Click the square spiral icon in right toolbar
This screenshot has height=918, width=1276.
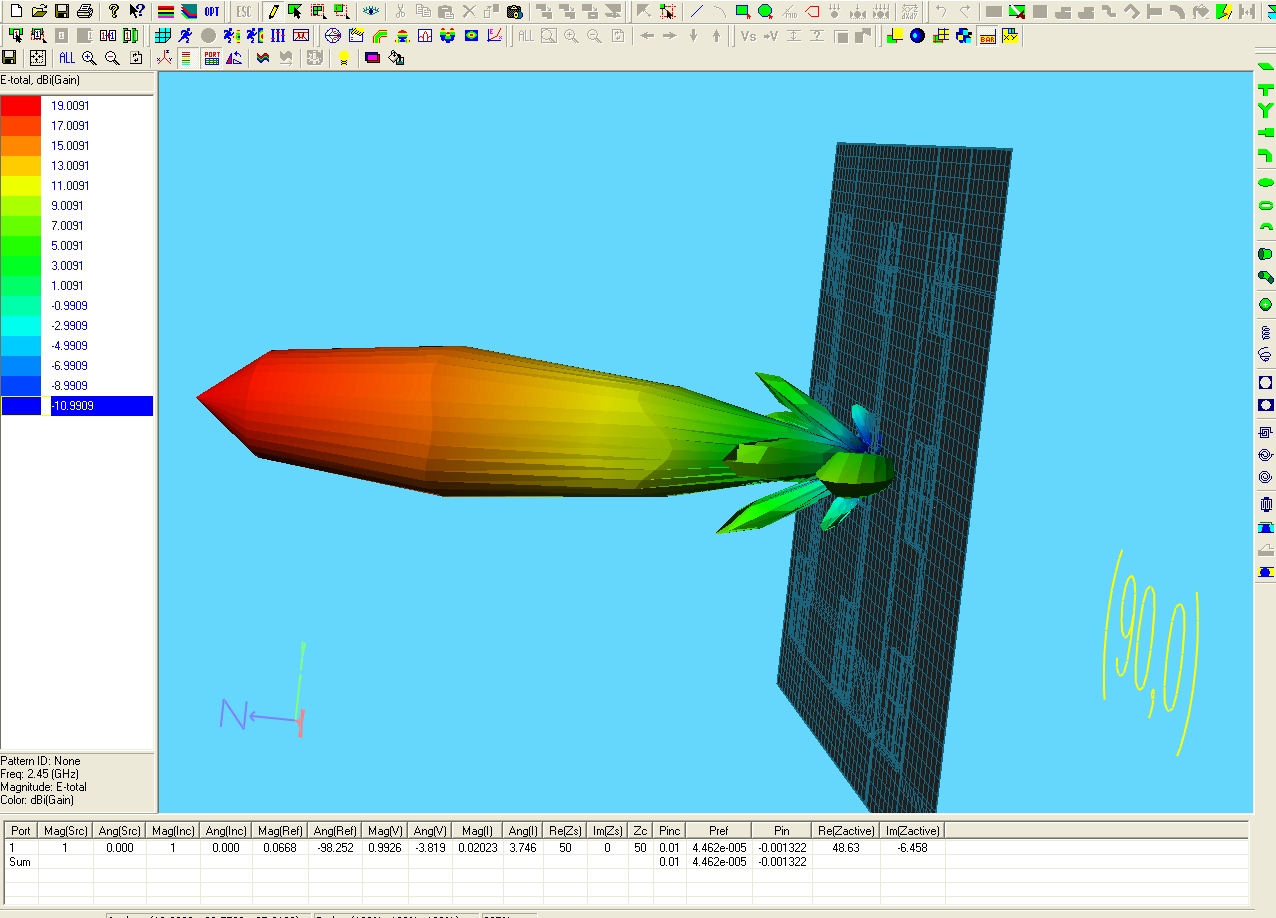pyautogui.click(x=1265, y=432)
